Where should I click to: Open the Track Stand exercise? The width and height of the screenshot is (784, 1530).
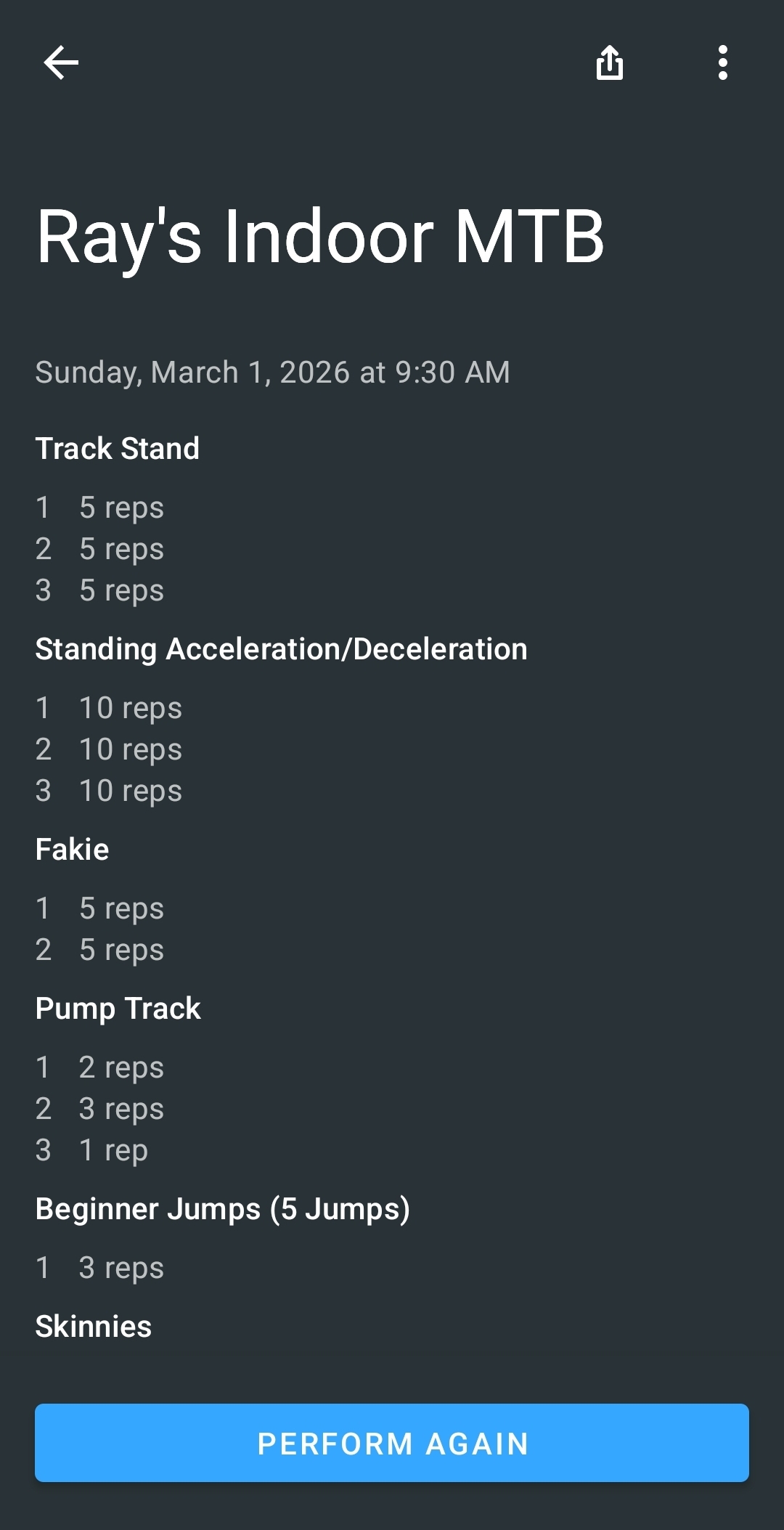click(x=118, y=448)
